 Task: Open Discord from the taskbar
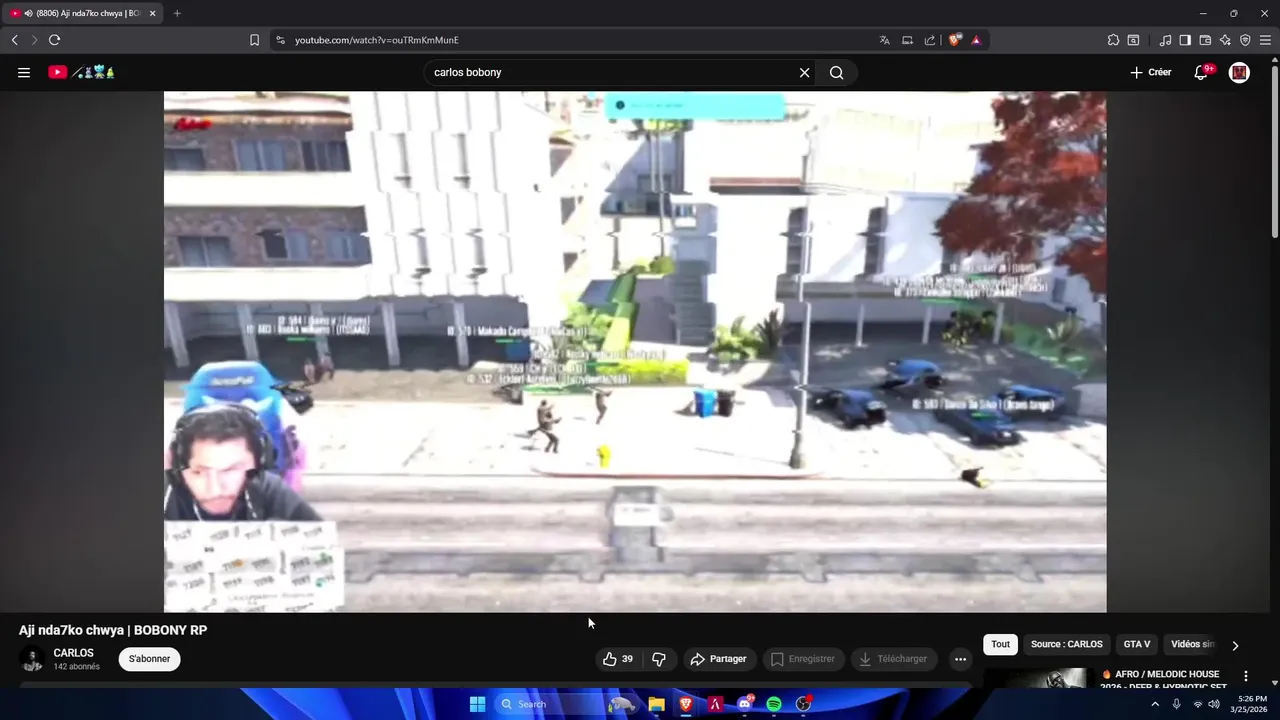[744, 704]
